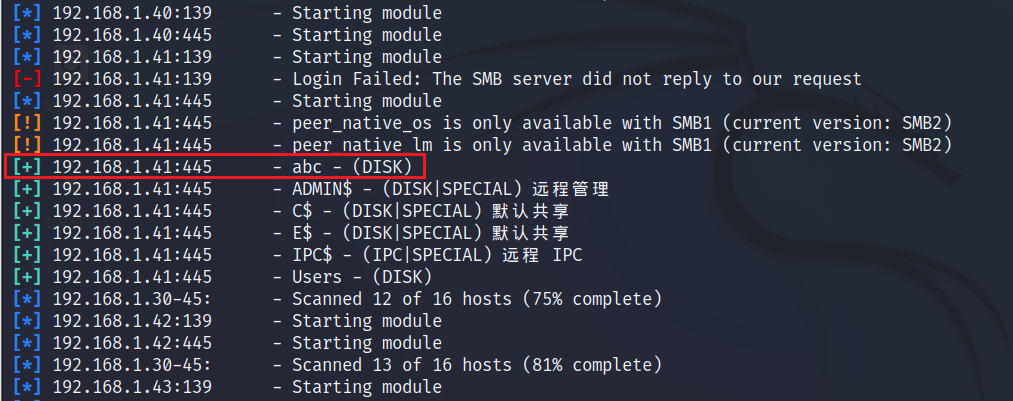Click the green [+] marker on the abc share line

[x=27, y=167]
